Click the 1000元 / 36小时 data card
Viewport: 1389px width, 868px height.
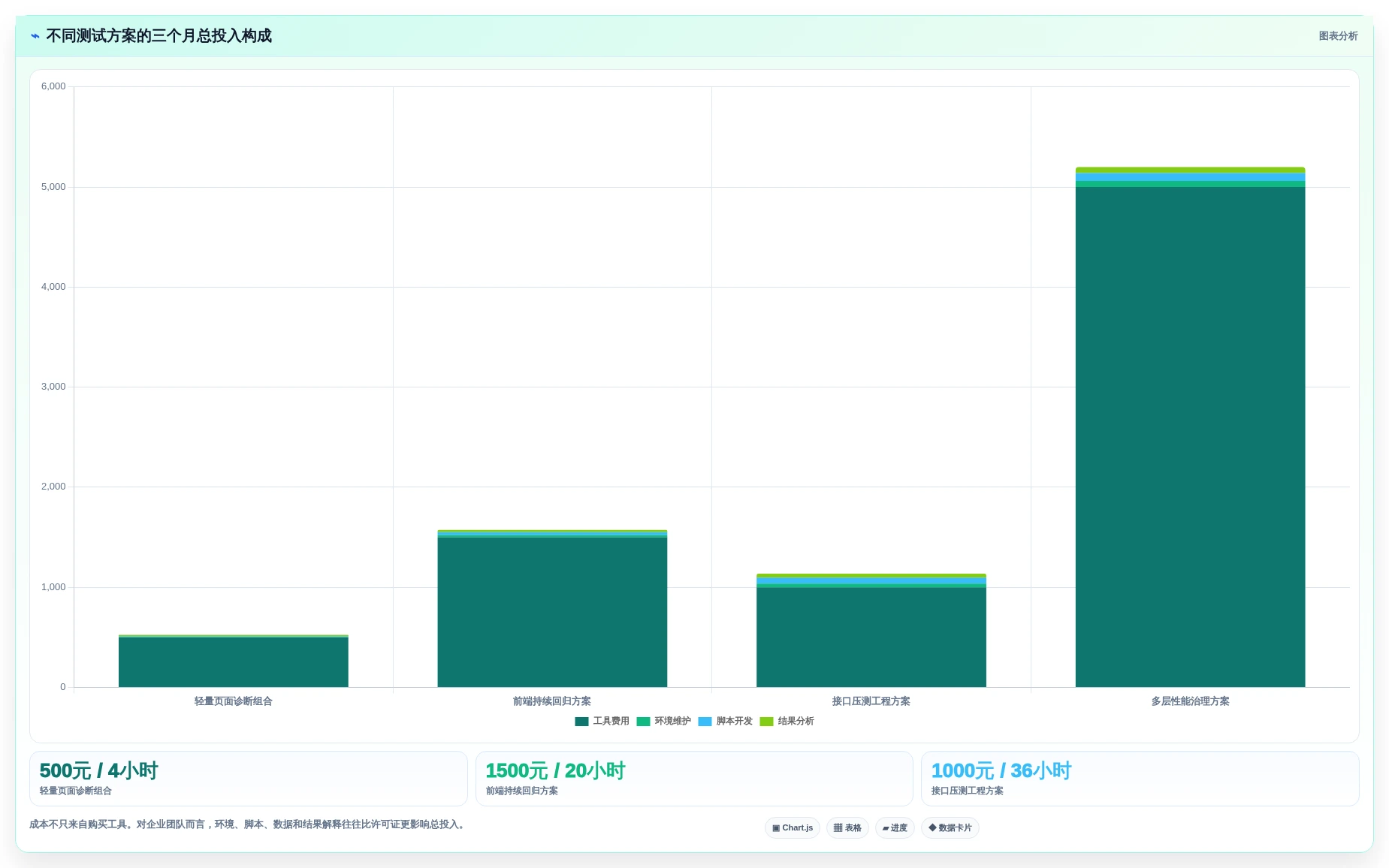point(1140,779)
